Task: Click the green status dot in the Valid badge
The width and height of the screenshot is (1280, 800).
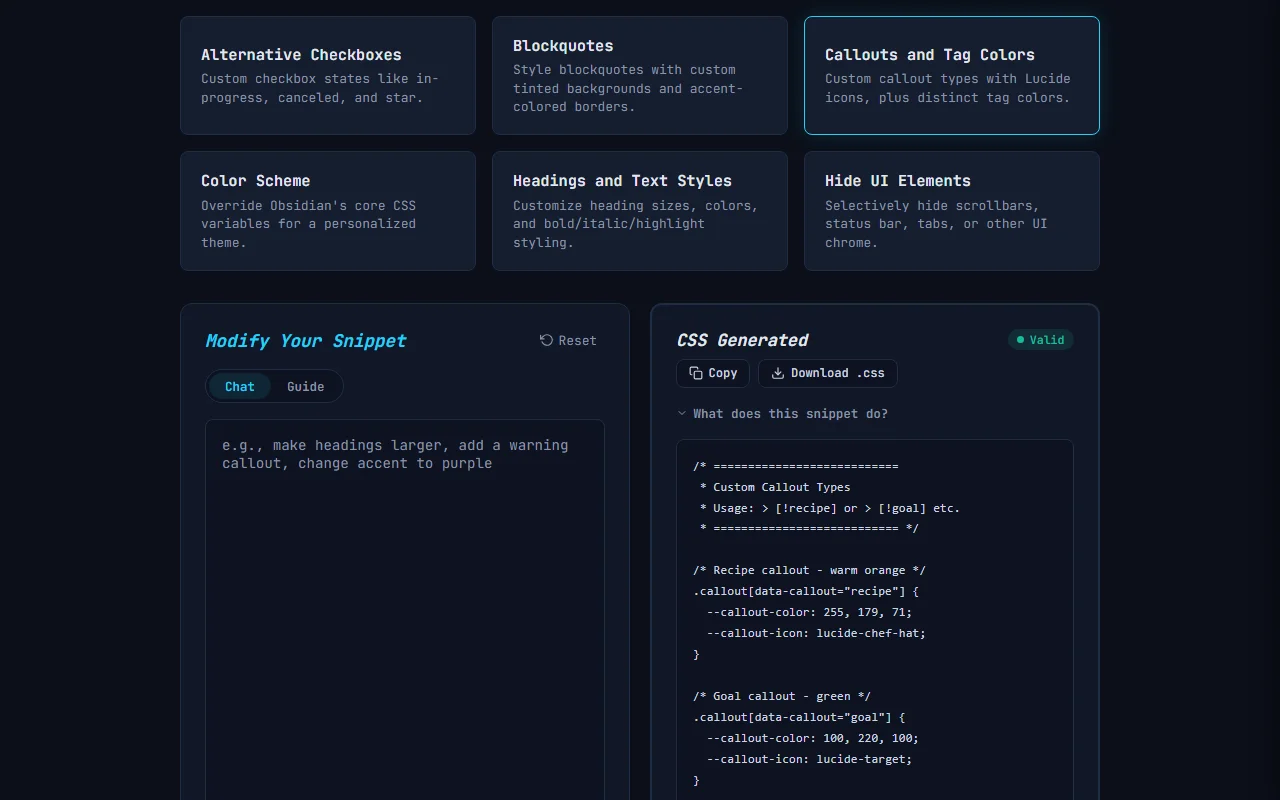Action: (1020, 339)
